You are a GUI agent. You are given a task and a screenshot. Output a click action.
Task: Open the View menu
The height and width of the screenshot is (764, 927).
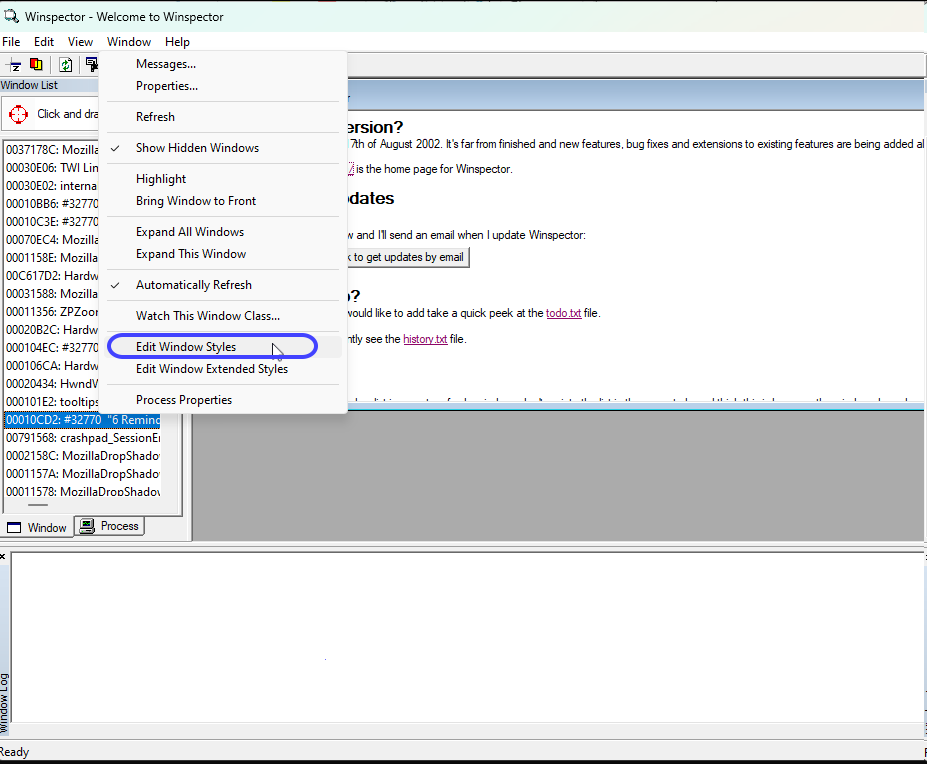[x=80, y=42]
